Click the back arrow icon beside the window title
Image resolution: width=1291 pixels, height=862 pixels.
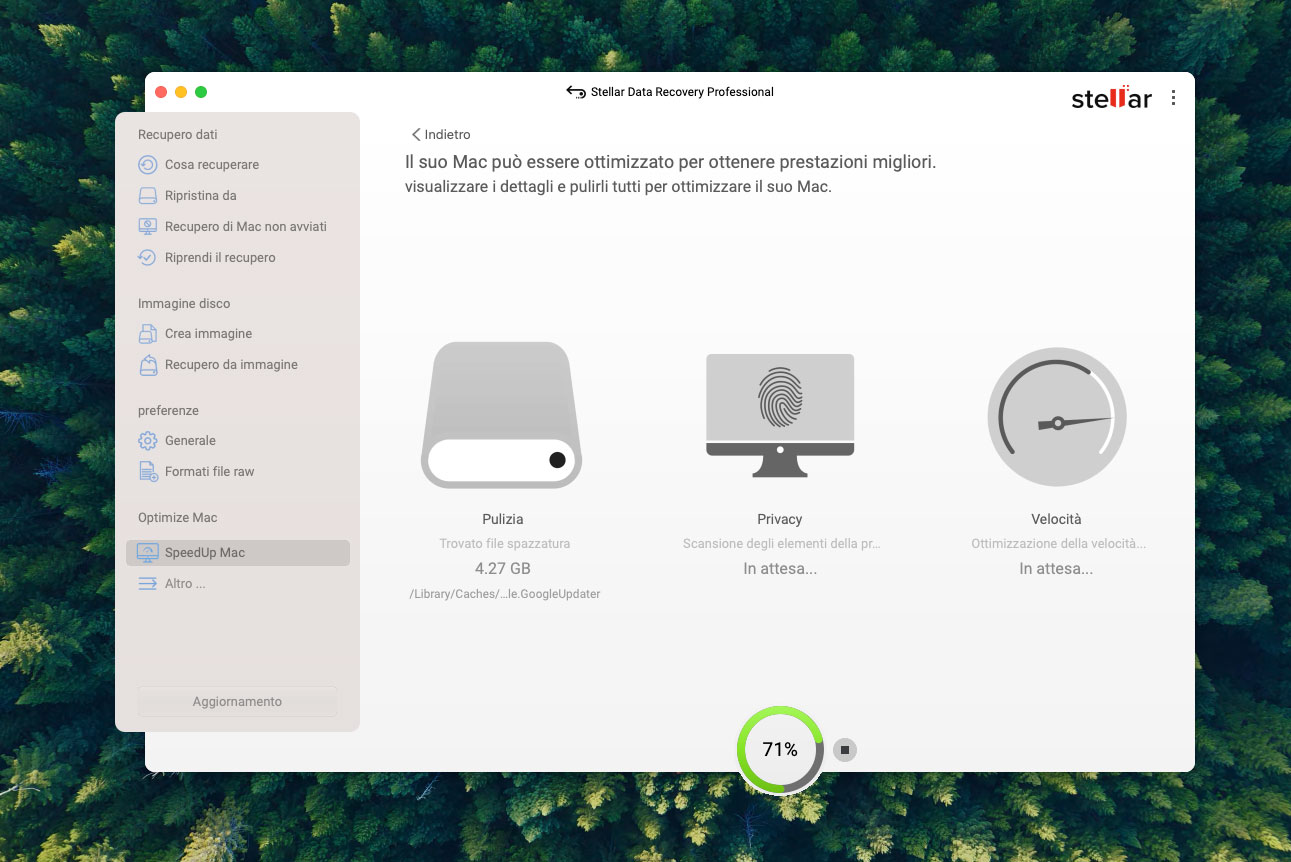(x=575, y=92)
